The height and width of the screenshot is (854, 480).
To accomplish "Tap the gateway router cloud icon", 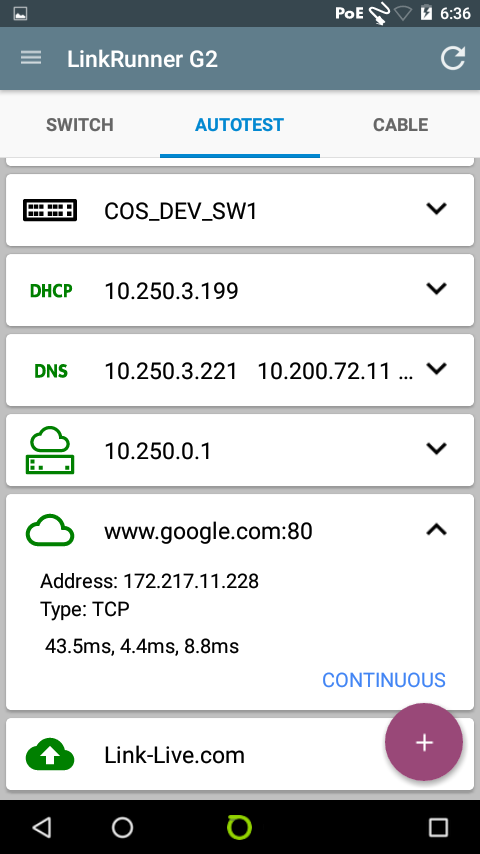I will tap(50, 450).
